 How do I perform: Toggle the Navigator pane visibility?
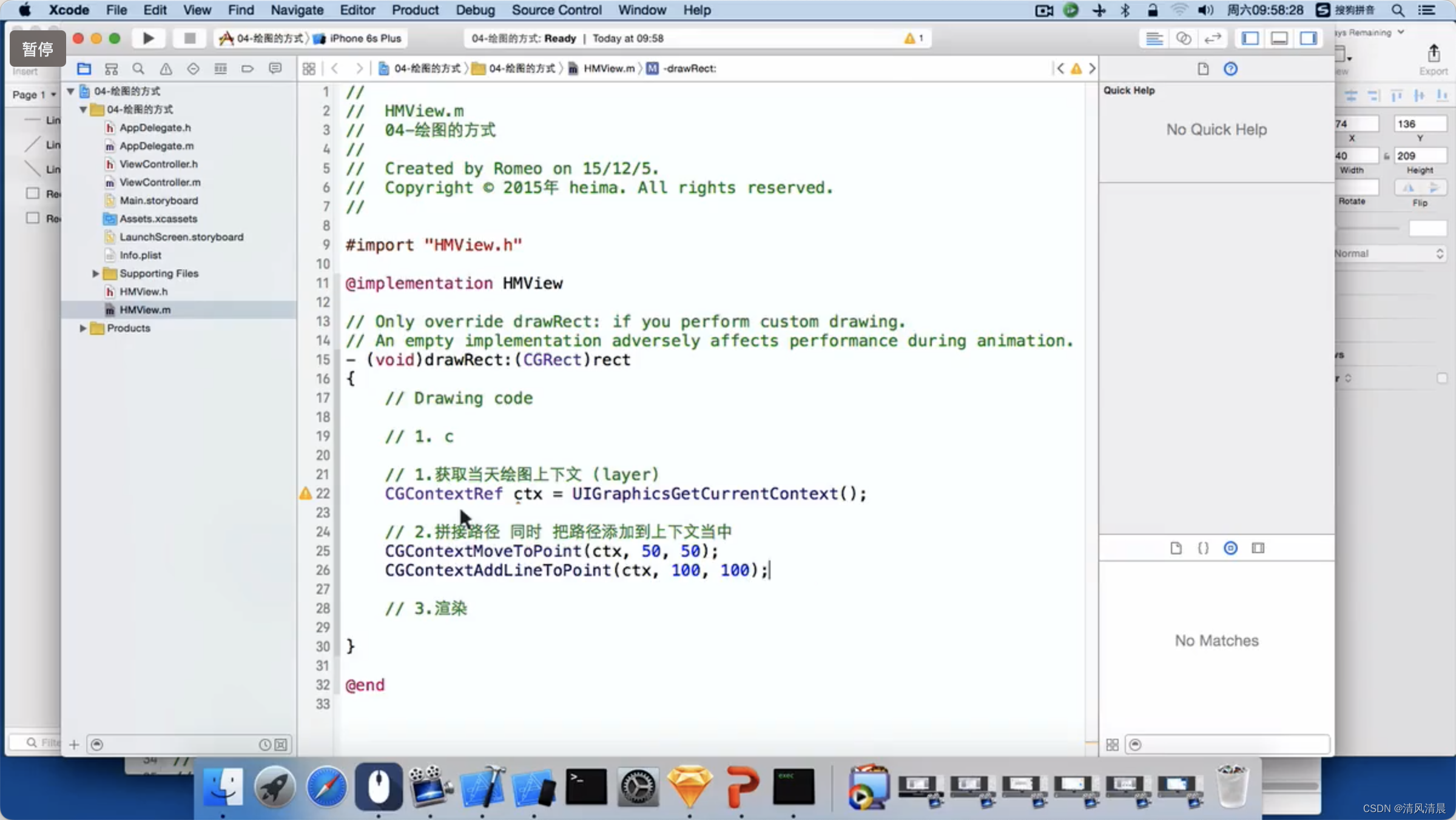[1250, 38]
